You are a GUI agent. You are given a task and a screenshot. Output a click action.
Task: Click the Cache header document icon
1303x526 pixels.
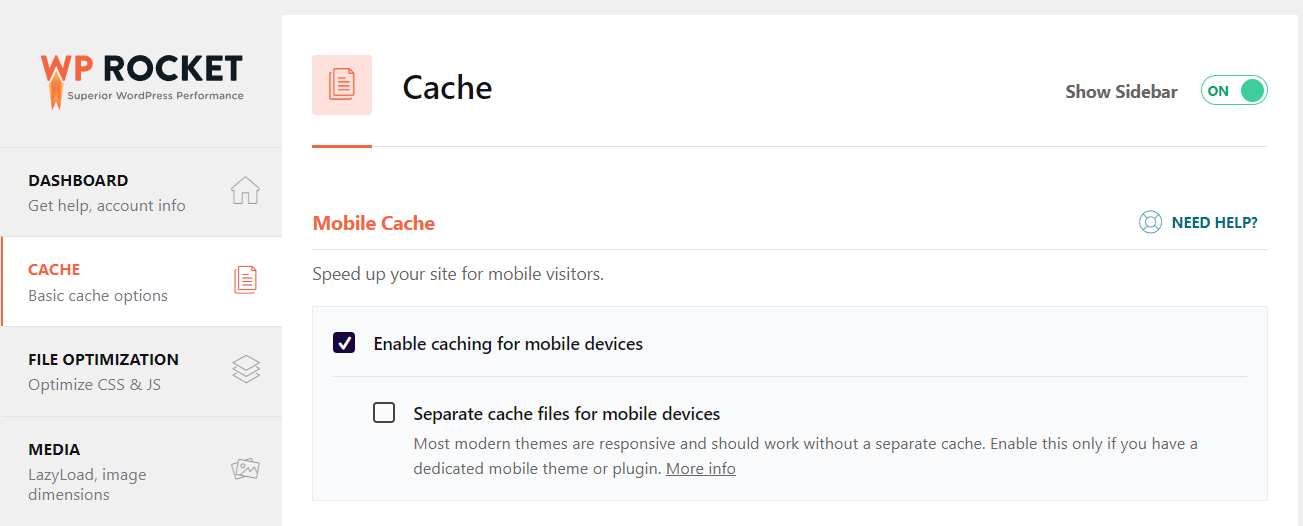point(342,85)
